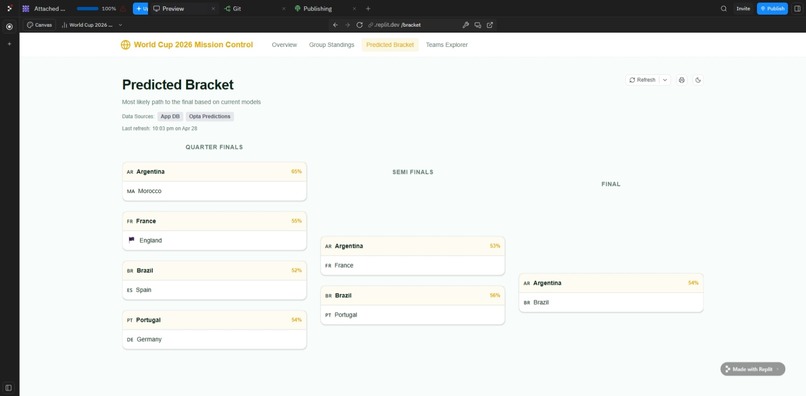
Task: Toggle the side panel layout icon at top right
Action: pyautogui.click(x=797, y=9)
